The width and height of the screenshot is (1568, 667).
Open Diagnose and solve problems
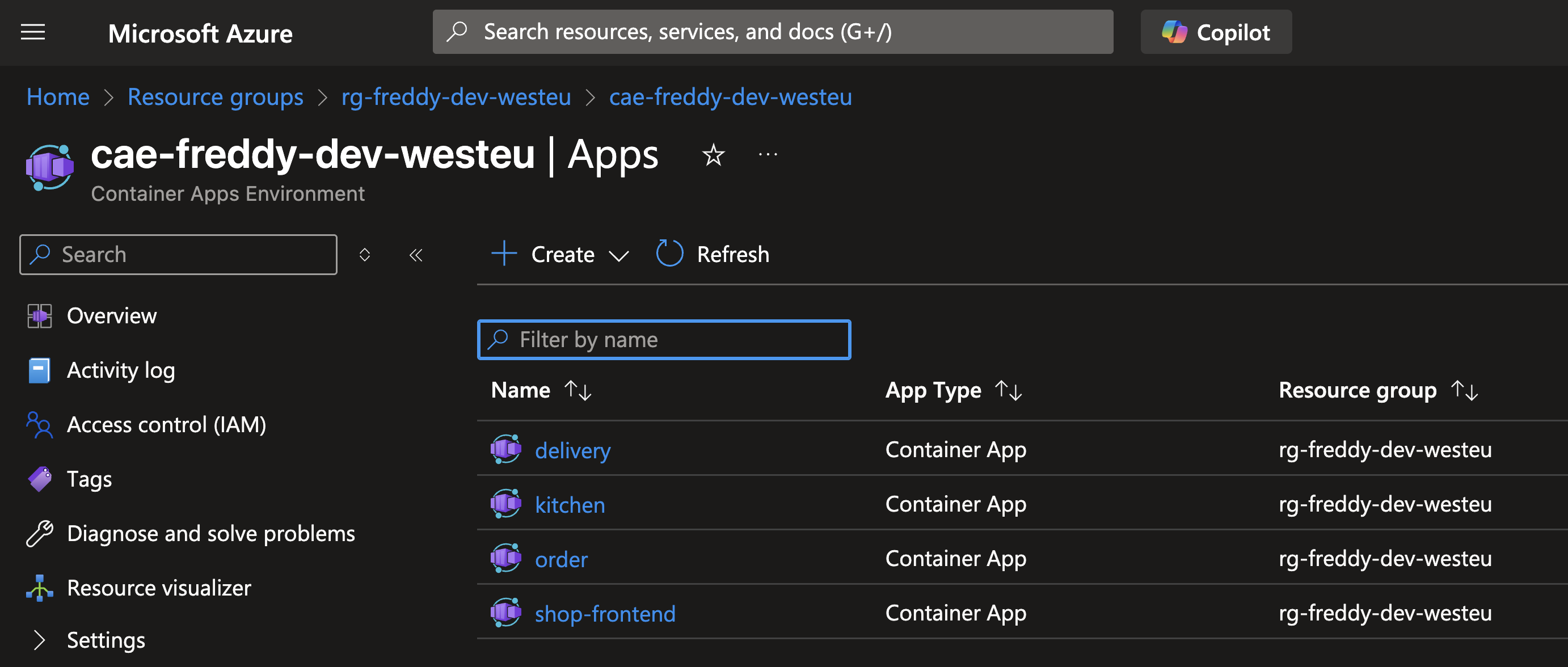(x=210, y=534)
